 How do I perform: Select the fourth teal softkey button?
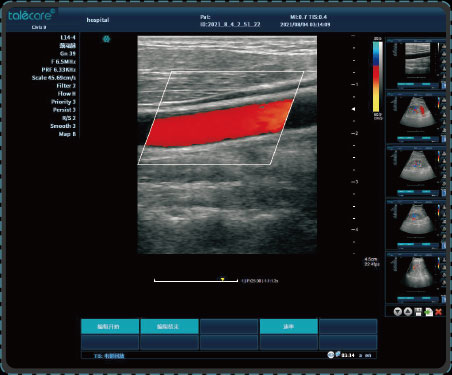click(289, 327)
